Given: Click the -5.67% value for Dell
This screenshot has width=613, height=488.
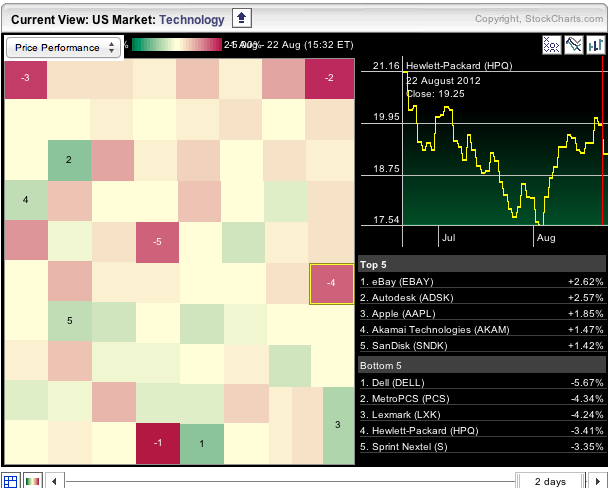Looking at the screenshot, I should coord(587,383).
